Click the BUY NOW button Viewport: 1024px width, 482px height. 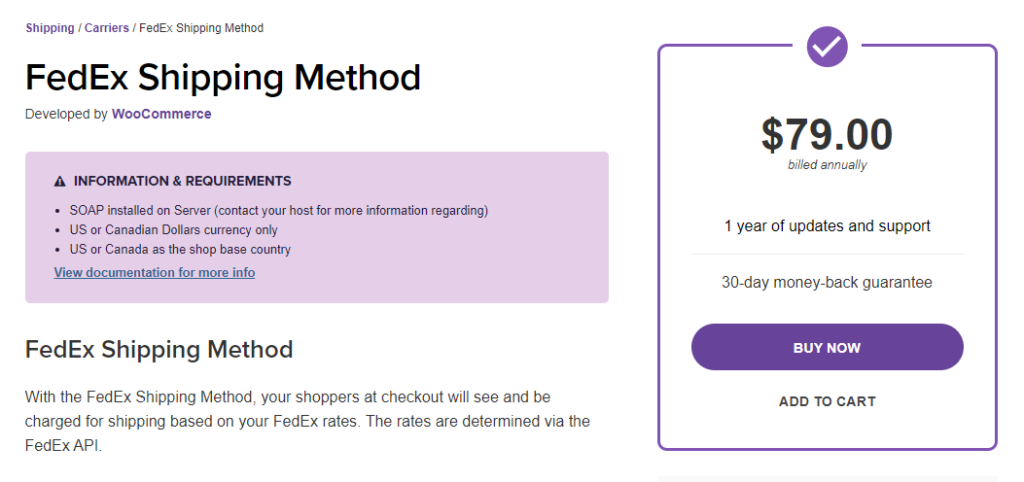click(827, 347)
